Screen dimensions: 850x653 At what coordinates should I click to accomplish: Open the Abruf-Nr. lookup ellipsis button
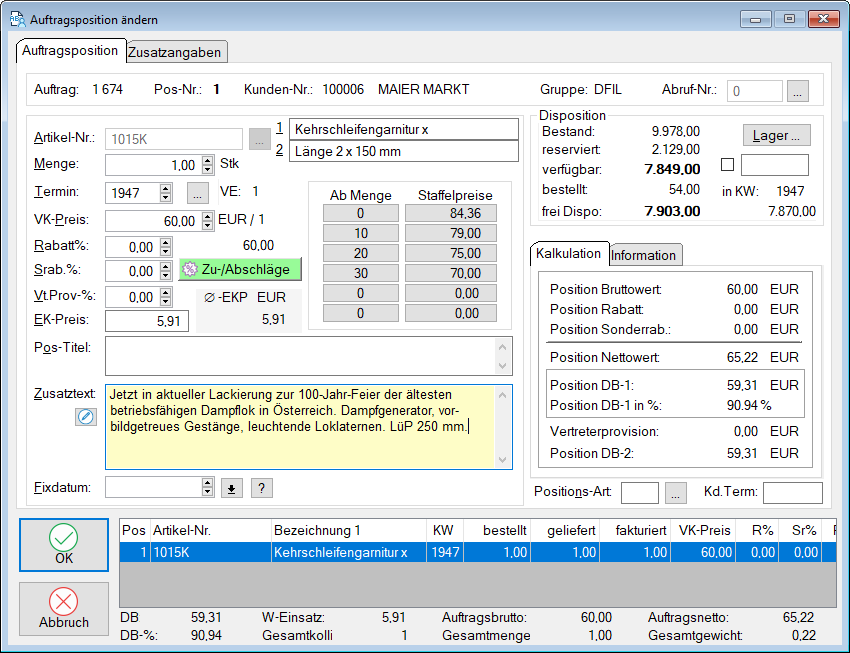click(x=797, y=91)
